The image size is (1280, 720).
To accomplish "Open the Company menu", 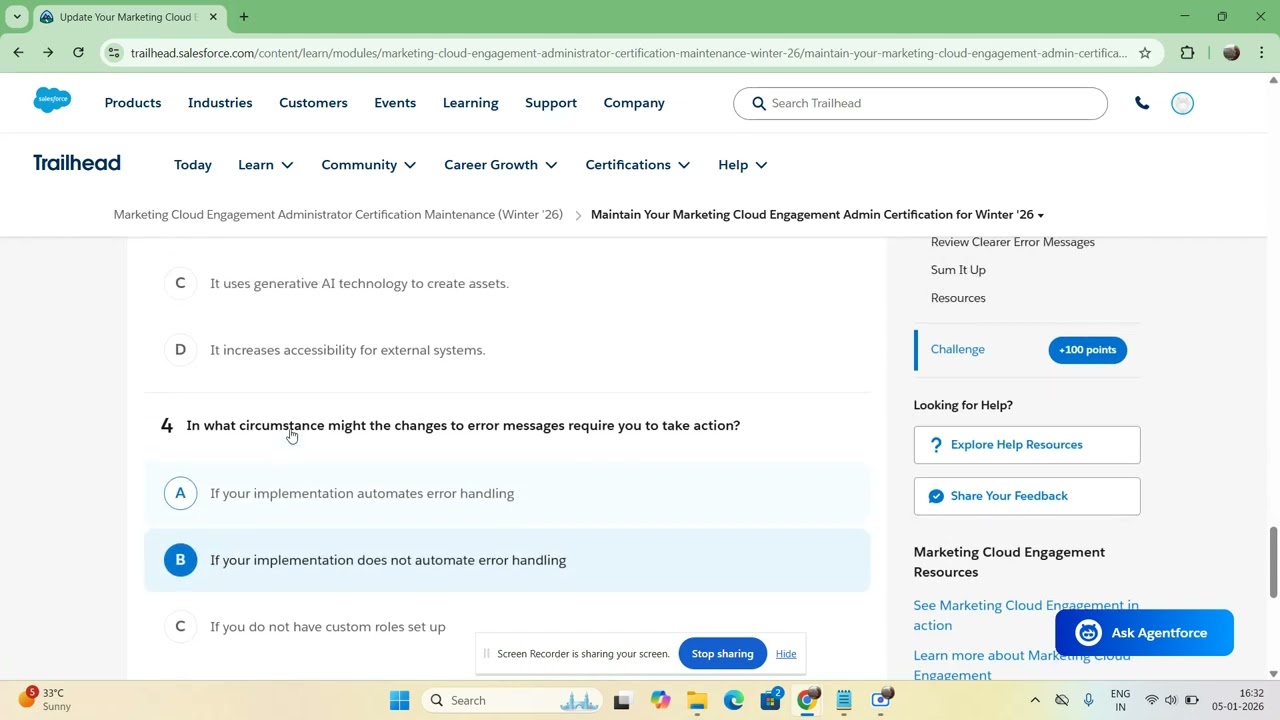I will (634, 103).
